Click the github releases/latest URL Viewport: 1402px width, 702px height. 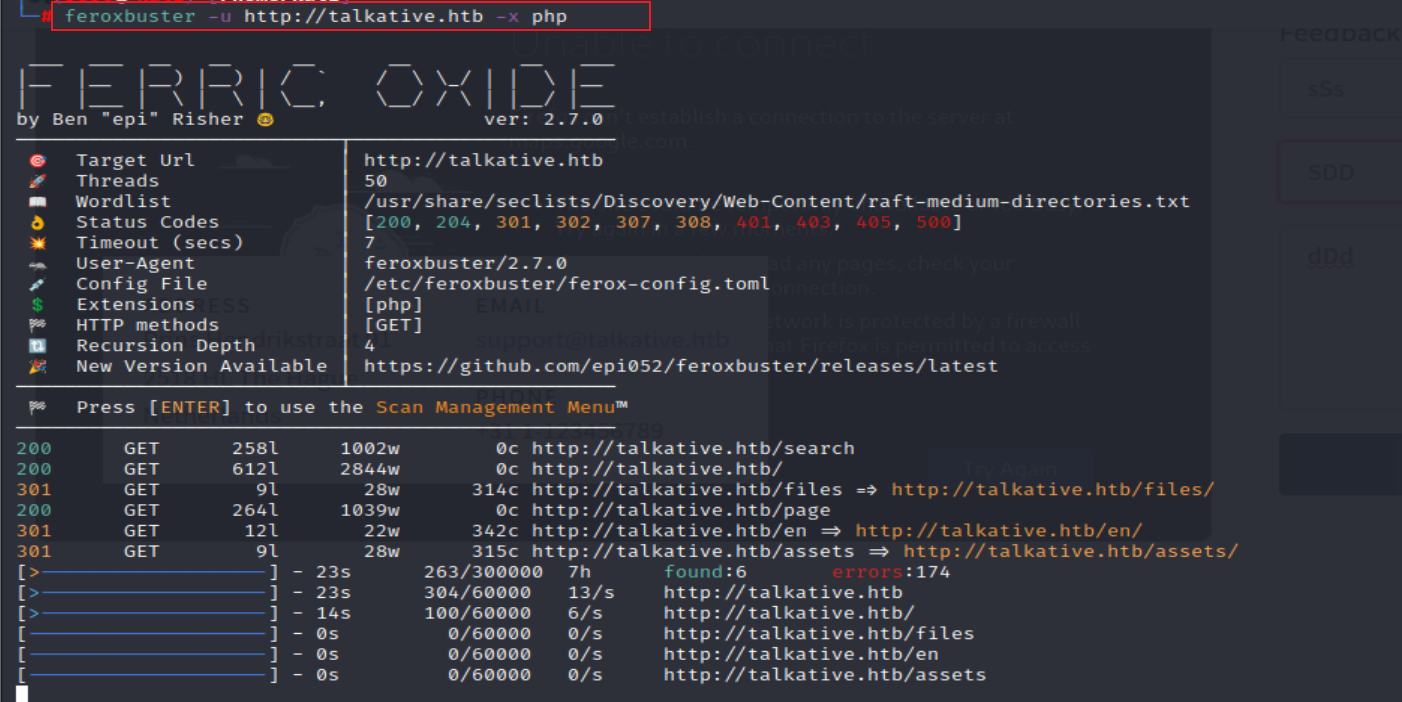[681, 366]
